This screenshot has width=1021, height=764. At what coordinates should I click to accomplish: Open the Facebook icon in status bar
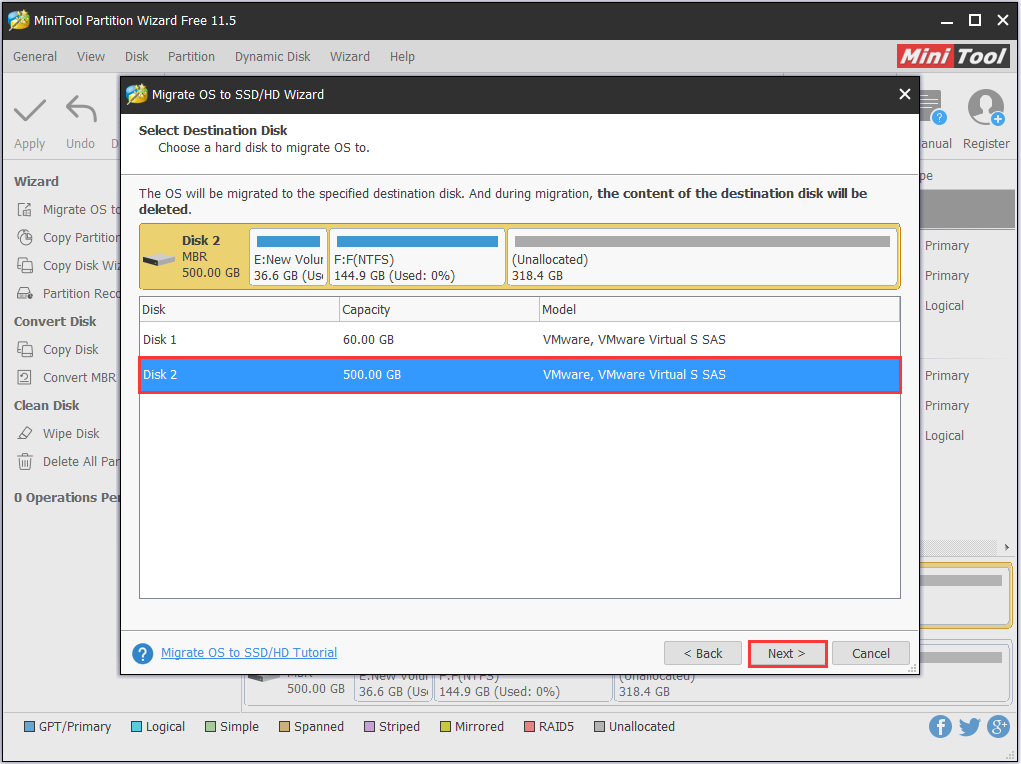pos(940,726)
